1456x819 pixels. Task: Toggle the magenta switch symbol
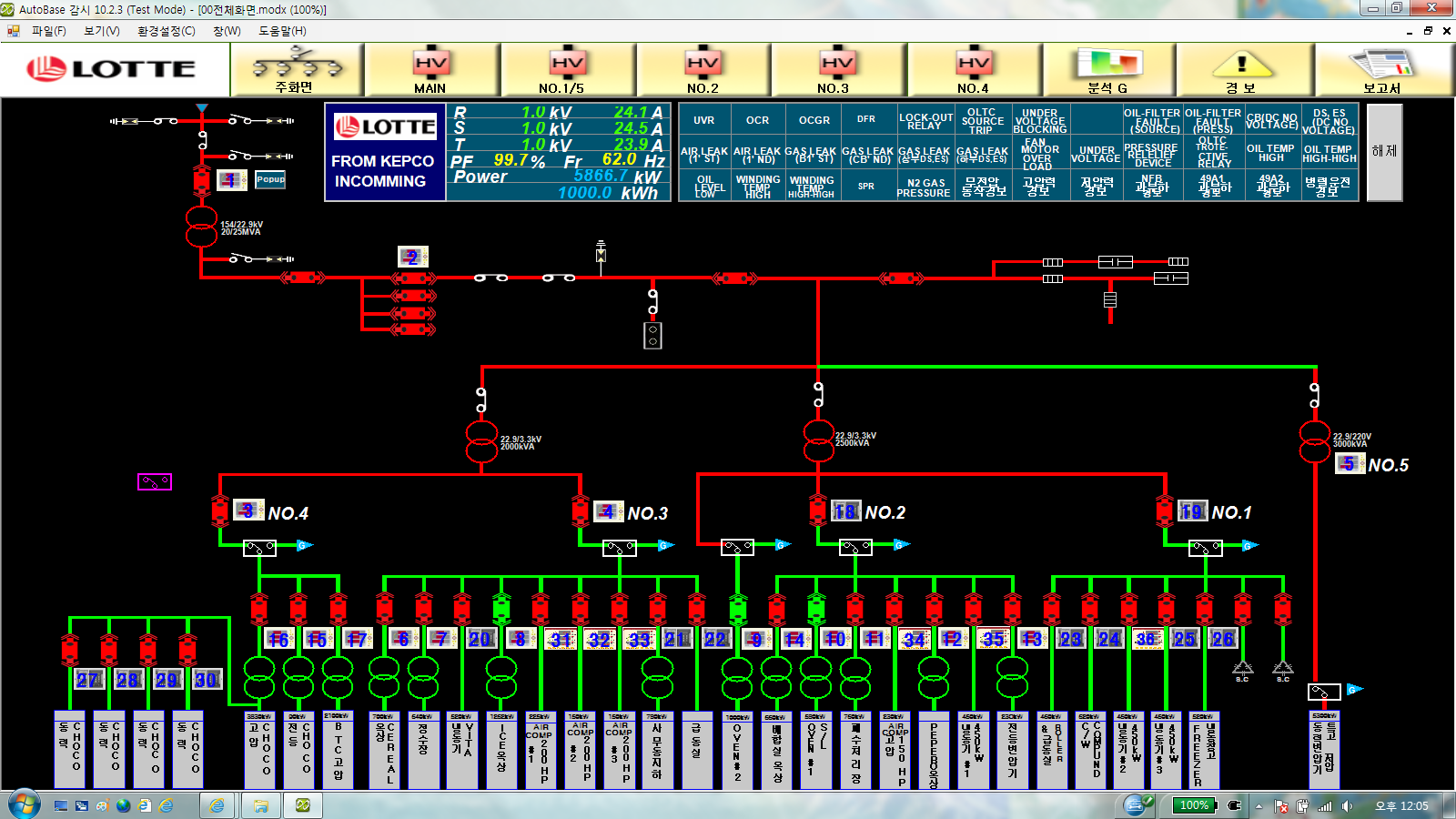pyautogui.click(x=155, y=481)
